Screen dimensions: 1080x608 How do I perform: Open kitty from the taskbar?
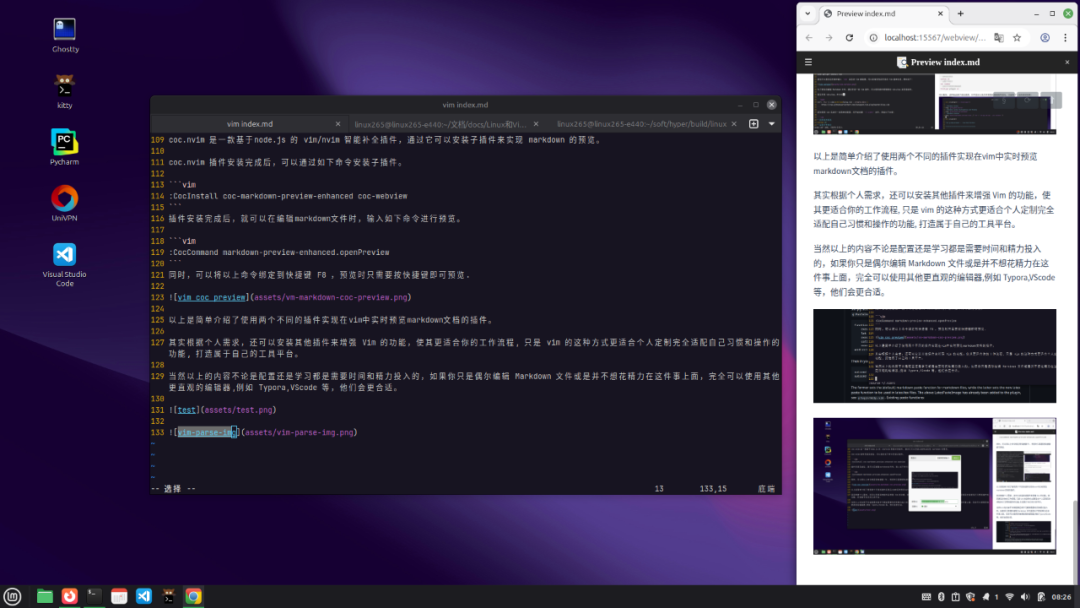[x=169, y=596]
